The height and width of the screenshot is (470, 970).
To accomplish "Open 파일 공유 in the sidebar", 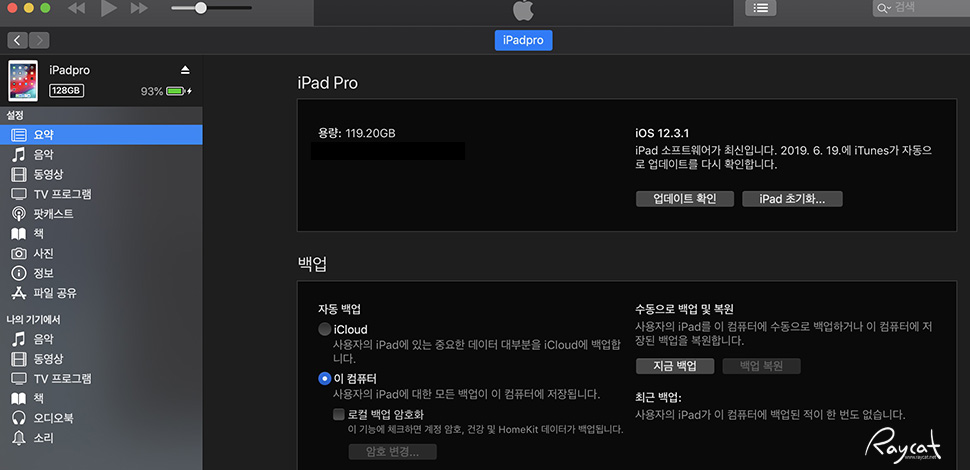I will pyautogui.click(x=101, y=293).
